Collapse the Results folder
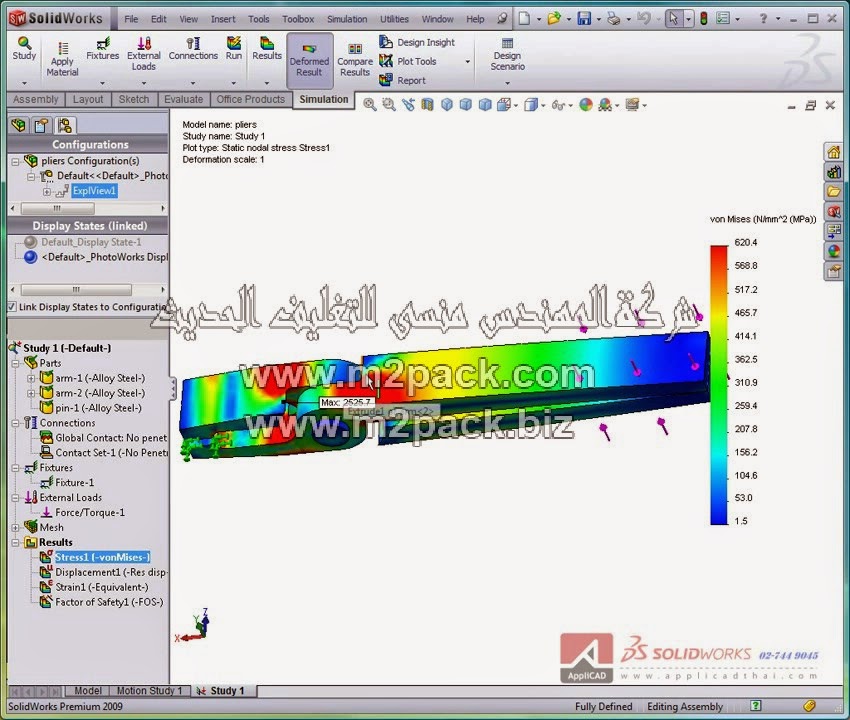 click(15, 542)
